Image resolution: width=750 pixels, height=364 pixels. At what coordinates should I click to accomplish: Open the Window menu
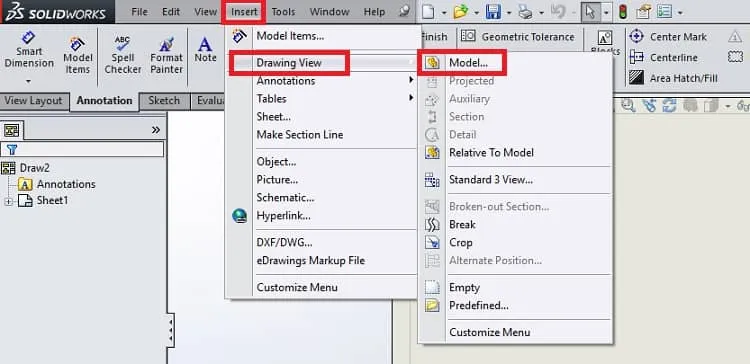click(x=329, y=12)
